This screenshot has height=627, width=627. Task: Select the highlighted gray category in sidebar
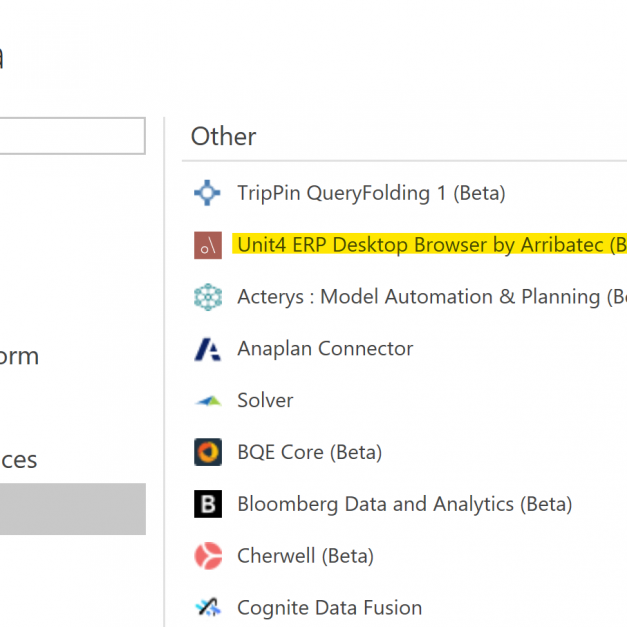pos(73,509)
